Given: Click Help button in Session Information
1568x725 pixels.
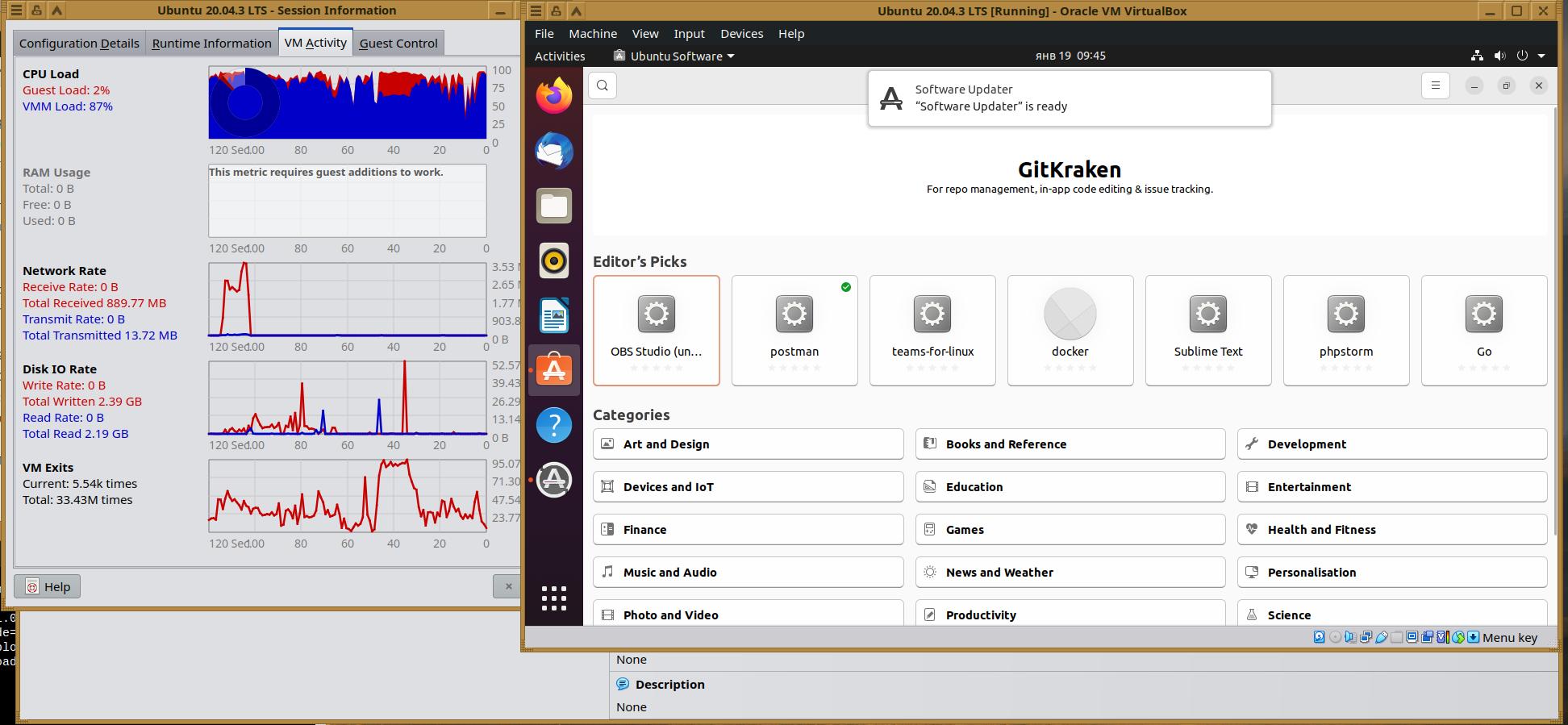Looking at the screenshot, I should point(48,586).
